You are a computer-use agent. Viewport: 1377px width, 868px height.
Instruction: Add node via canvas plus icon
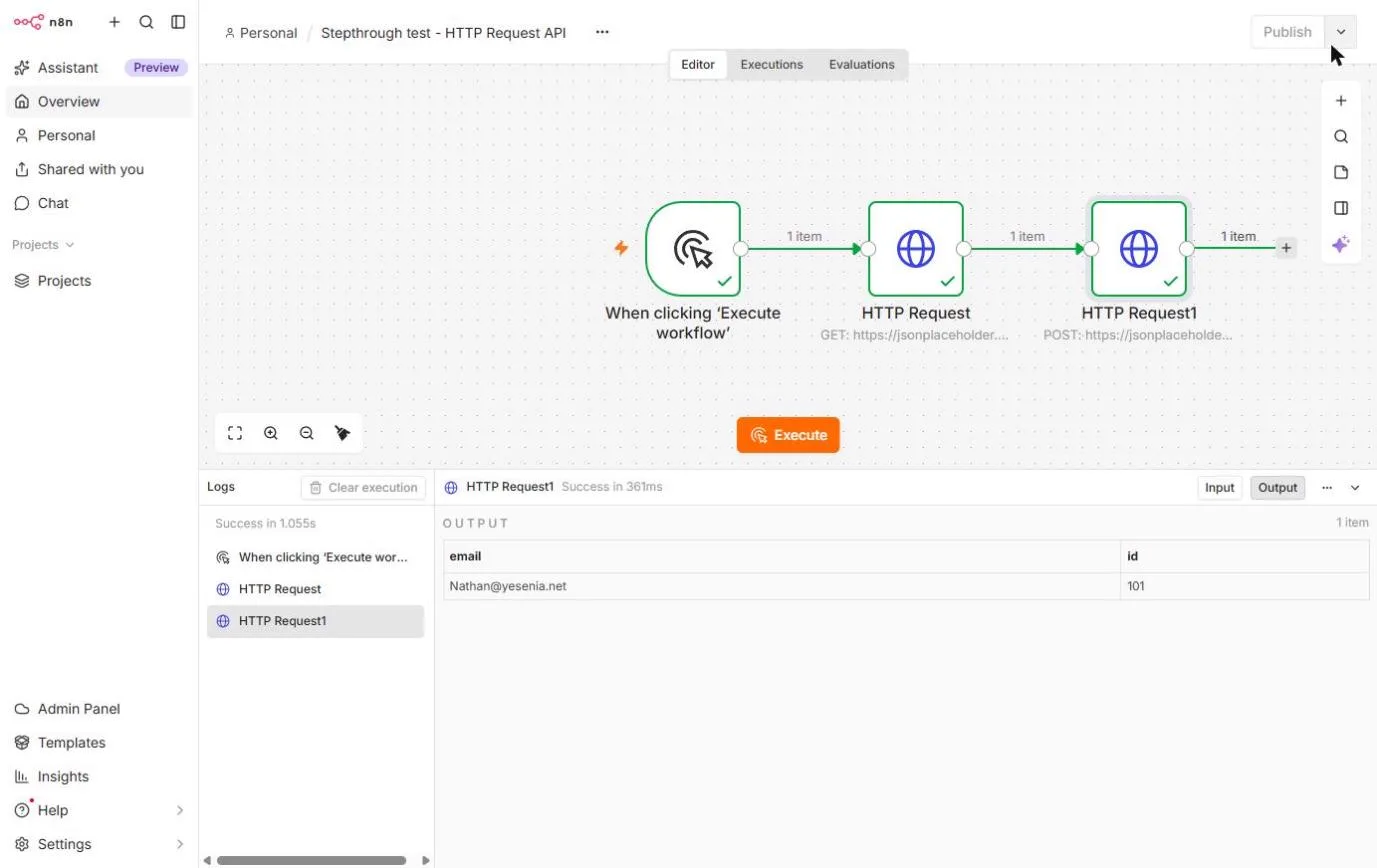1341,101
